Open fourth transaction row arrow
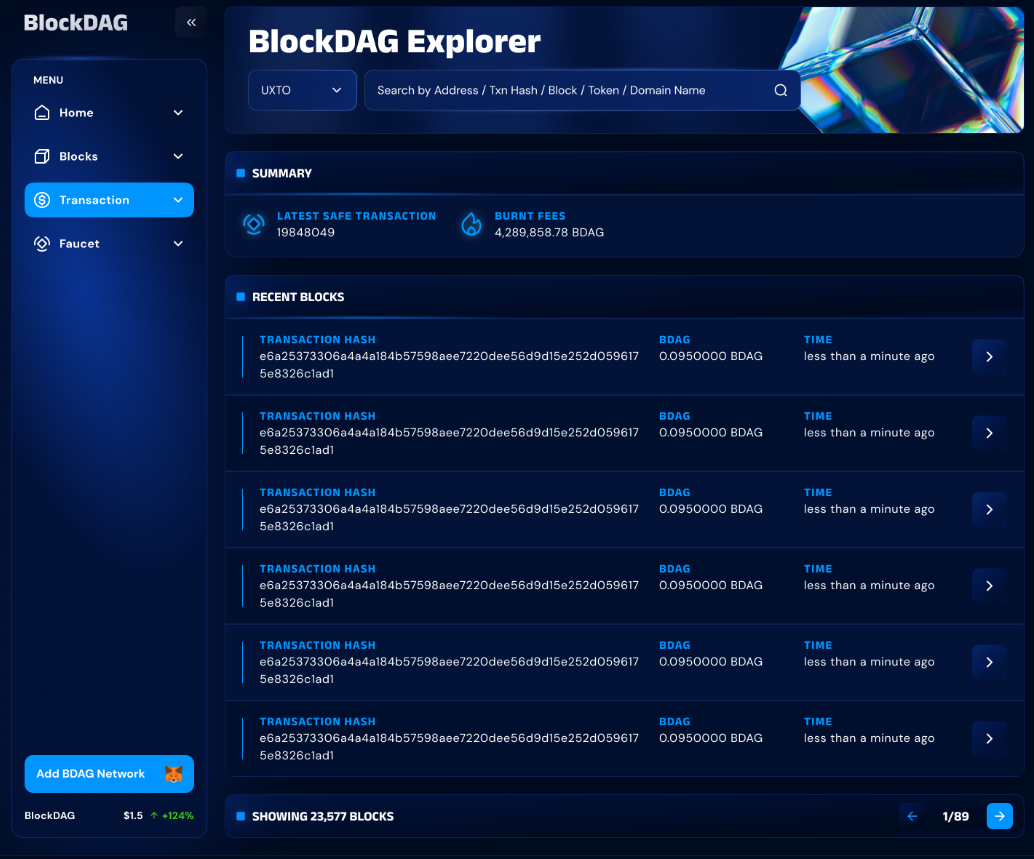 (989, 586)
